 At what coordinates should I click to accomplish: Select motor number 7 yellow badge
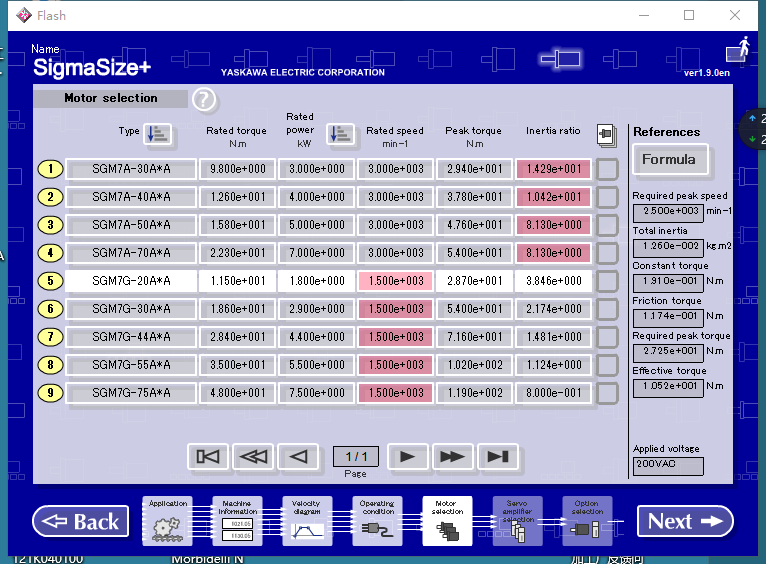[50, 337]
